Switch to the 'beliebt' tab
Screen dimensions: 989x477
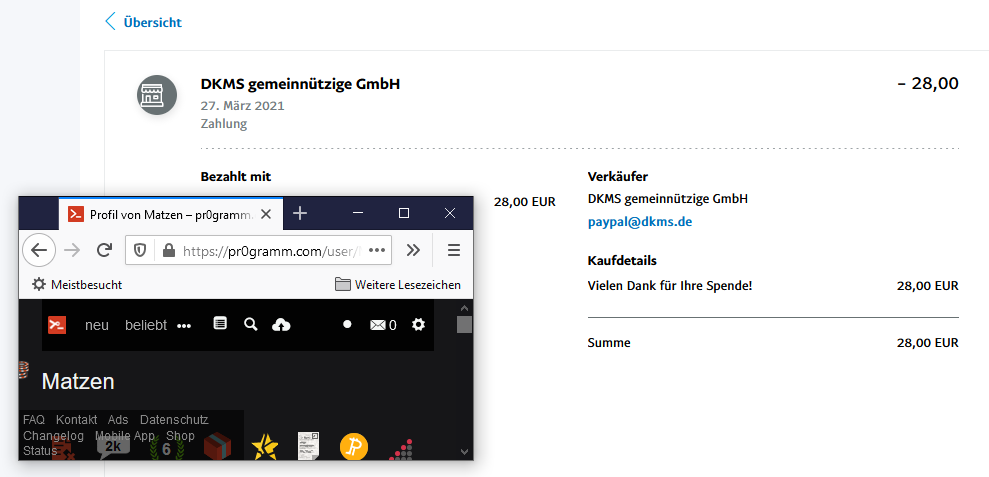(146, 325)
